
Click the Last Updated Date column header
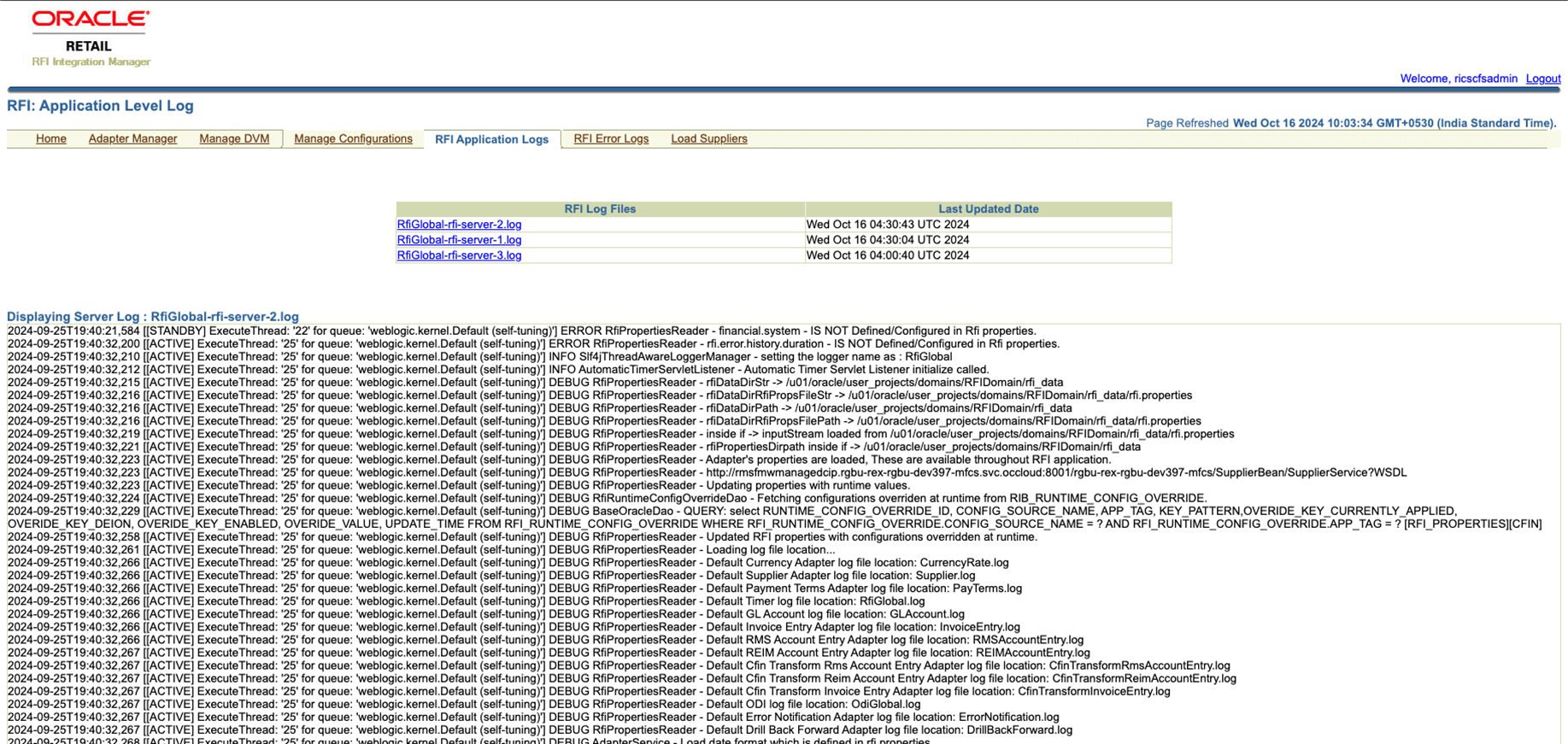pos(989,209)
